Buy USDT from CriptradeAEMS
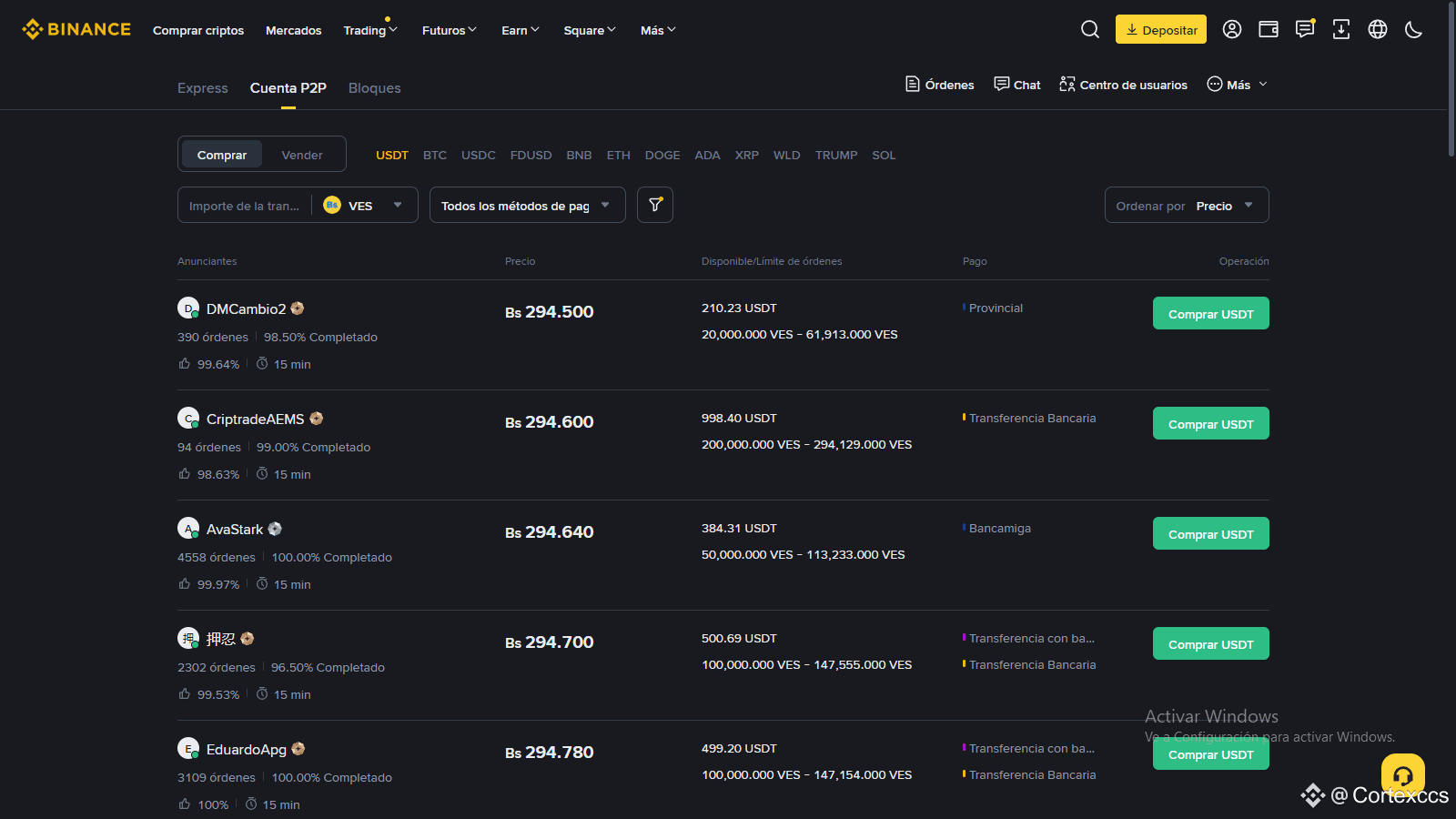Image resolution: width=1456 pixels, height=819 pixels. pyautogui.click(x=1211, y=423)
